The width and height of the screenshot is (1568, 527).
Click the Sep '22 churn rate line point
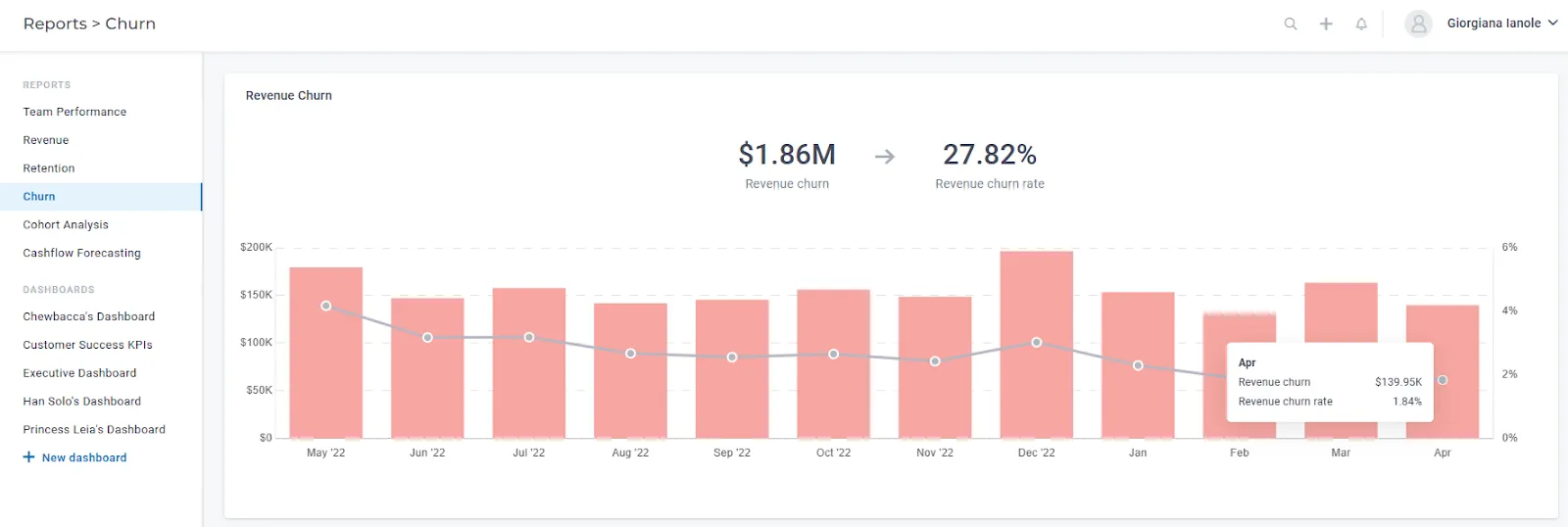732,358
